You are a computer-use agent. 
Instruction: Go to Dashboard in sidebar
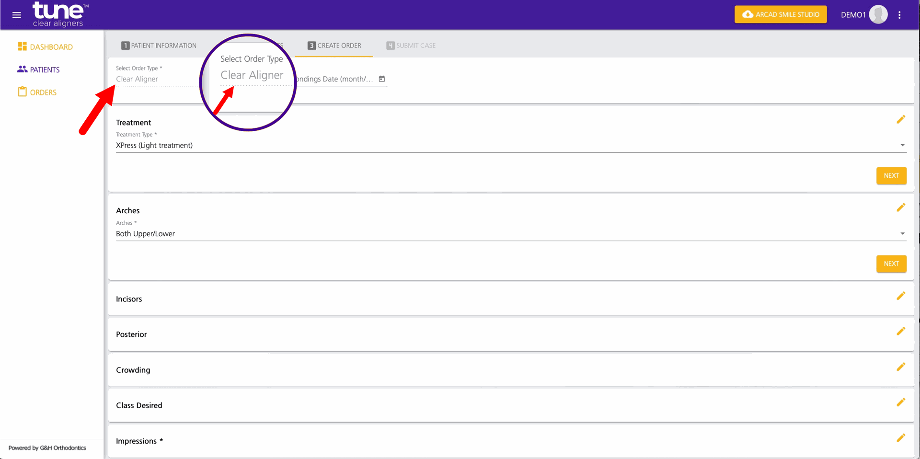[x=45, y=47]
